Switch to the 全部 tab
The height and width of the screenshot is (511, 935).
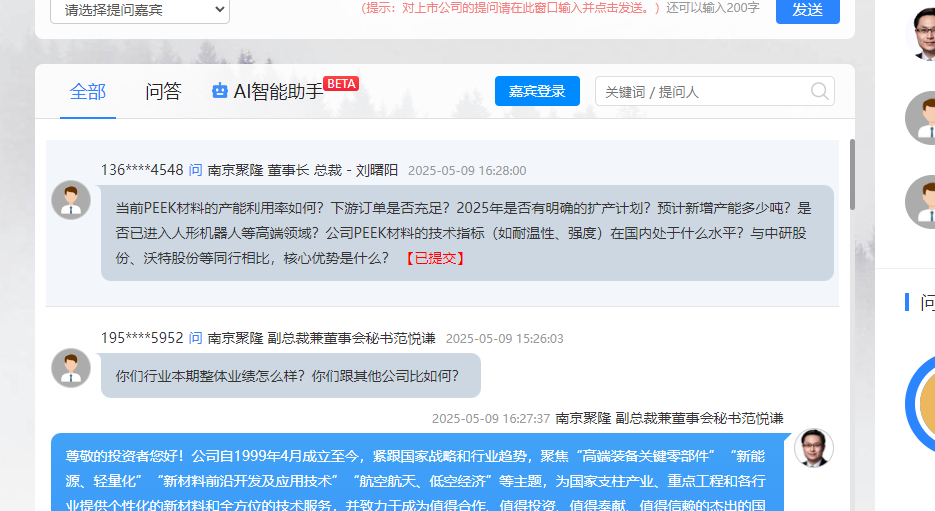[88, 92]
